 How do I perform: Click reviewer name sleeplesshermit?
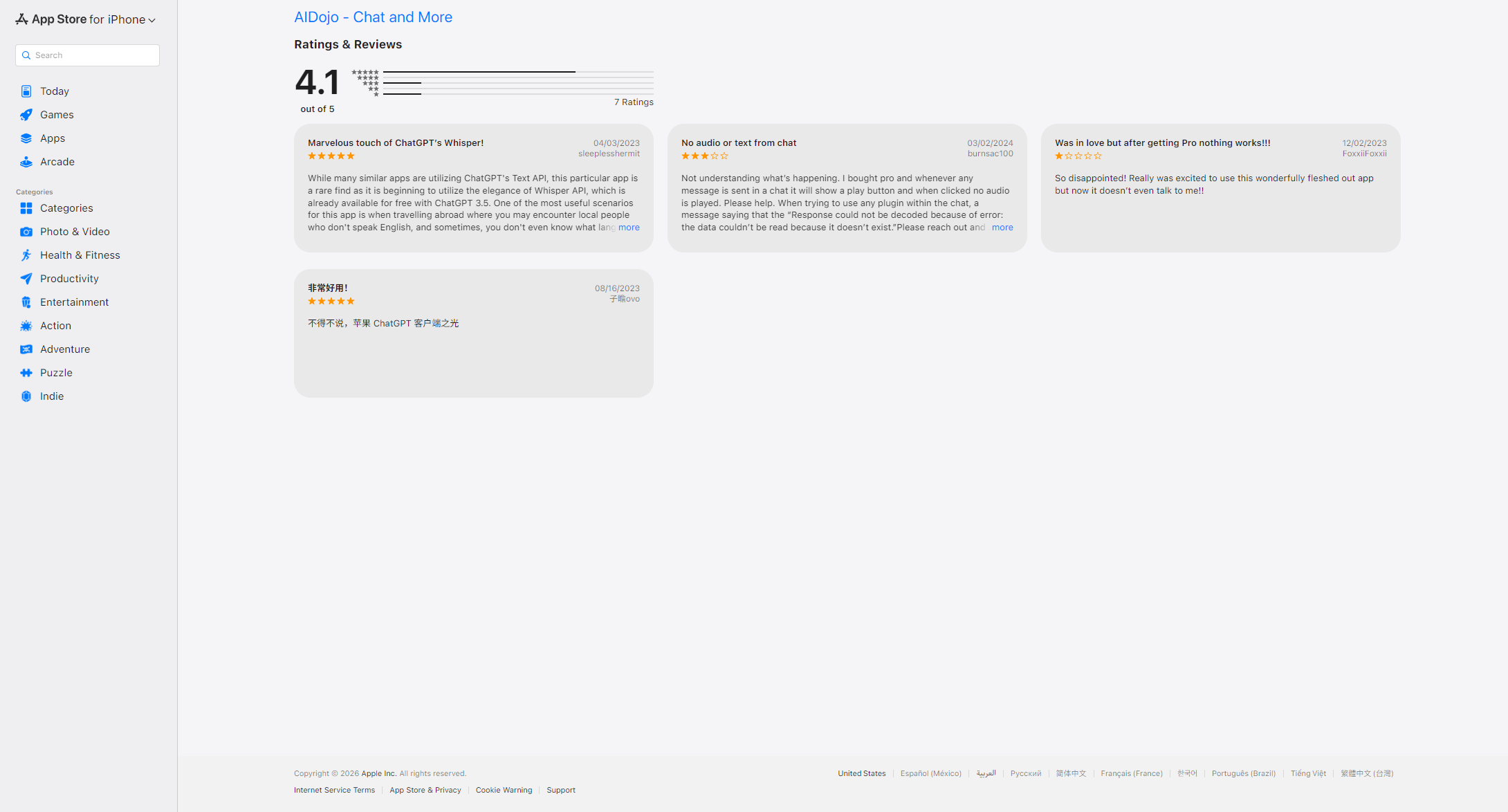point(609,154)
